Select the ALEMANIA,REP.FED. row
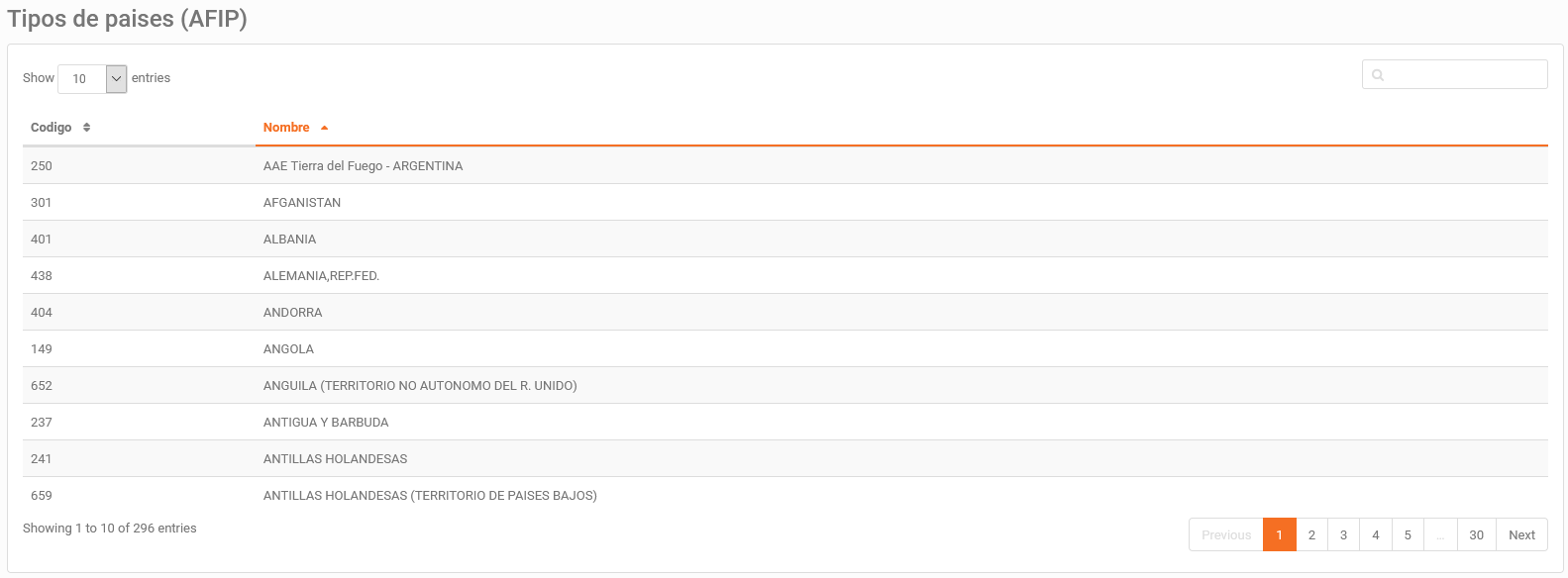 tap(784, 275)
